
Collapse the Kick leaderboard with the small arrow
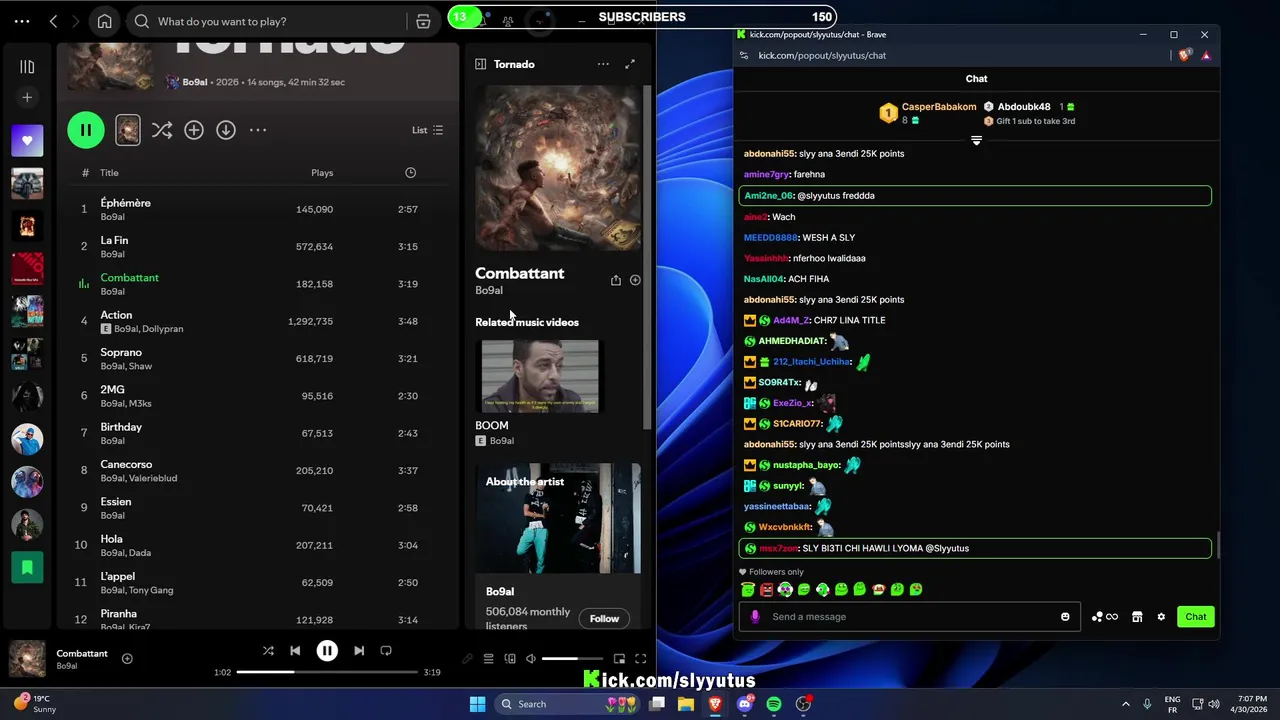976,141
